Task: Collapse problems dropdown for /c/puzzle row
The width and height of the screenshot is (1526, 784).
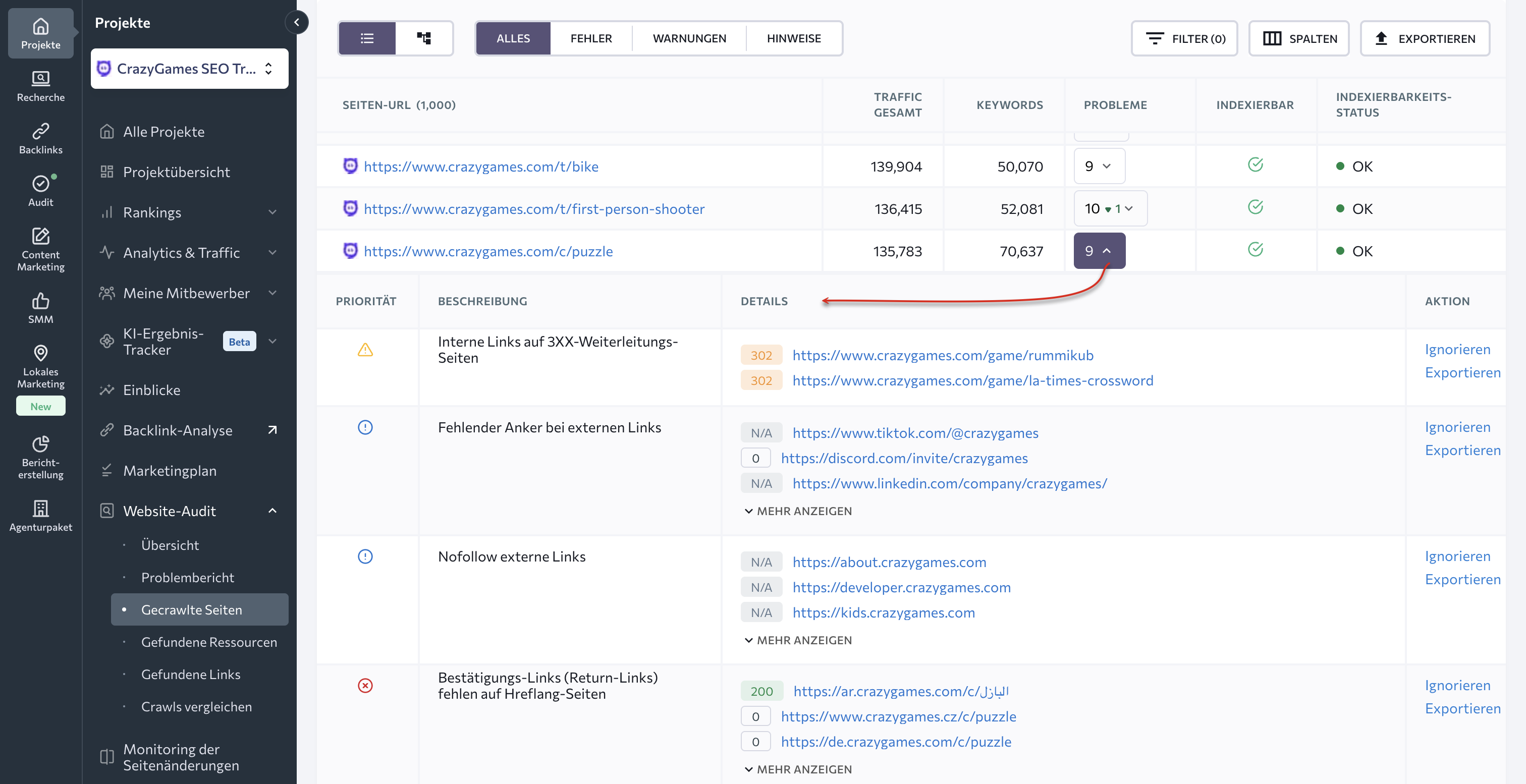Action: (1100, 251)
